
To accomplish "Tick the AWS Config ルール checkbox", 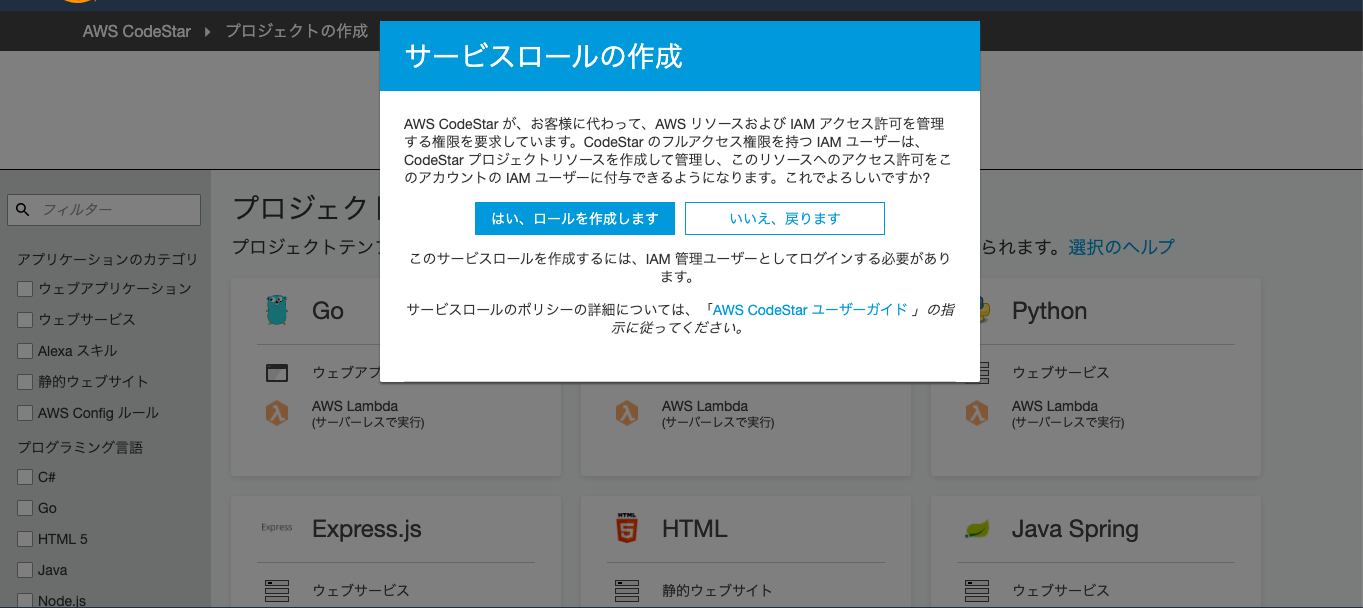I will tap(25, 413).
